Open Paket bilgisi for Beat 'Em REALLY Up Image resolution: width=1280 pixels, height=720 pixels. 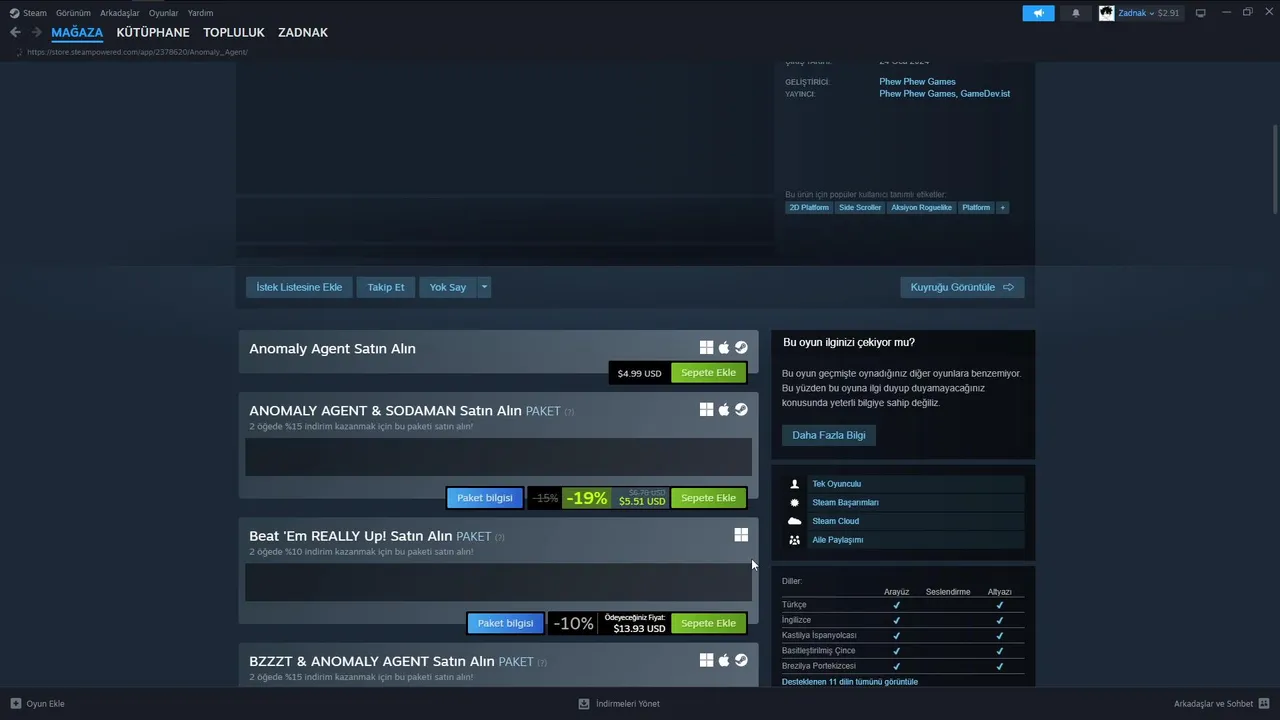tap(506, 623)
